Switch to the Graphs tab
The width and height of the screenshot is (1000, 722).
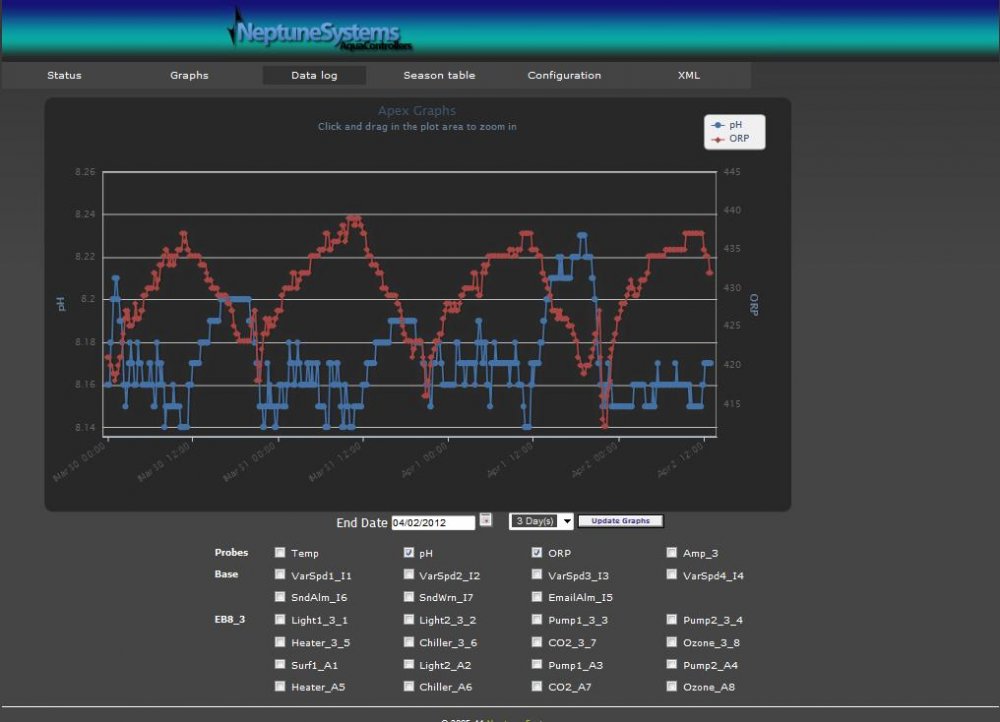point(189,75)
